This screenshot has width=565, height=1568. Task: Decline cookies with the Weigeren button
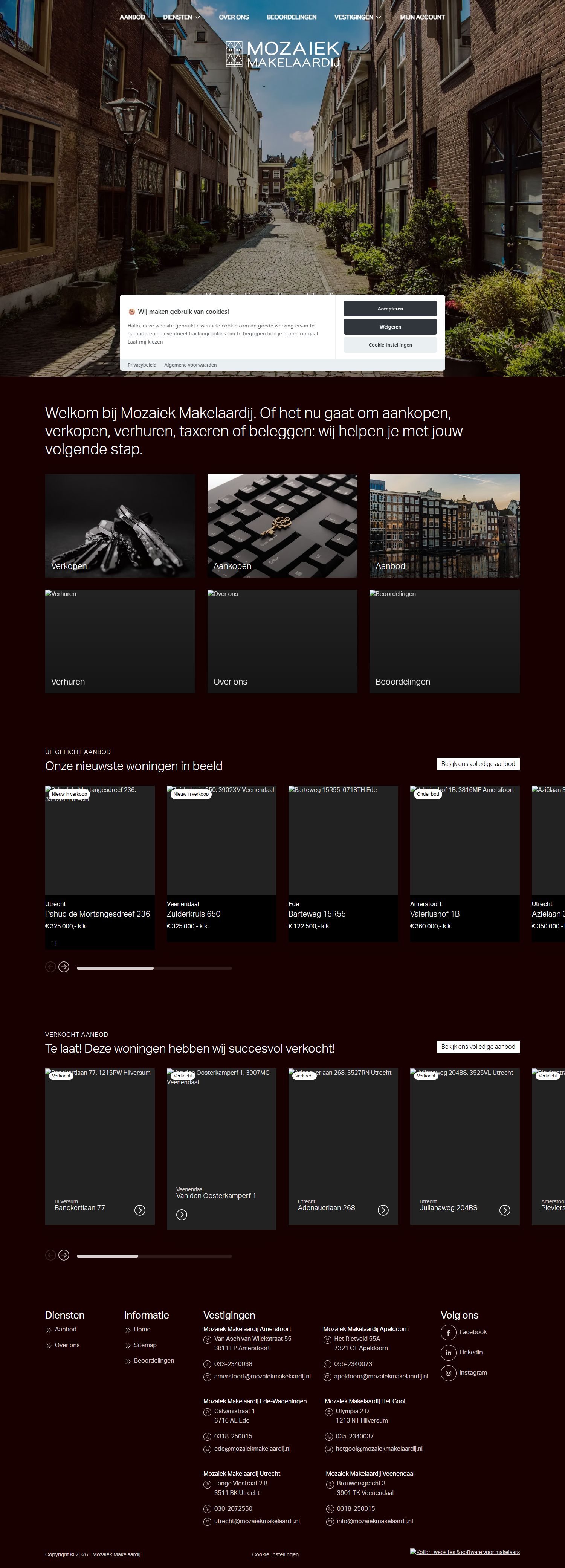point(389,327)
